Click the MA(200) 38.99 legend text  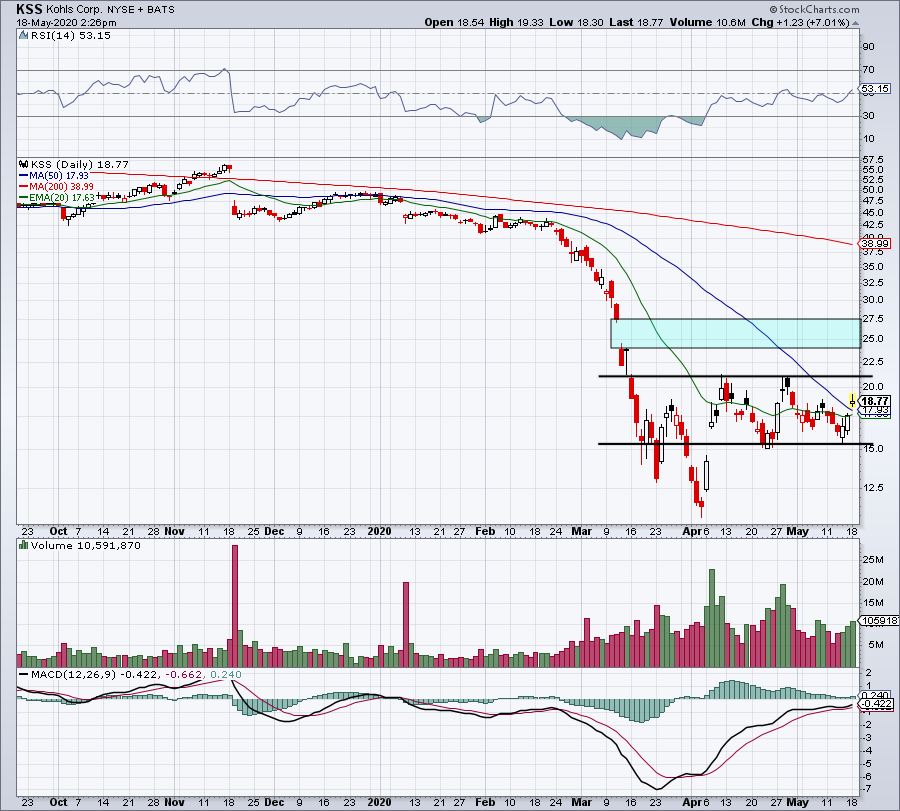coord(61,187)
